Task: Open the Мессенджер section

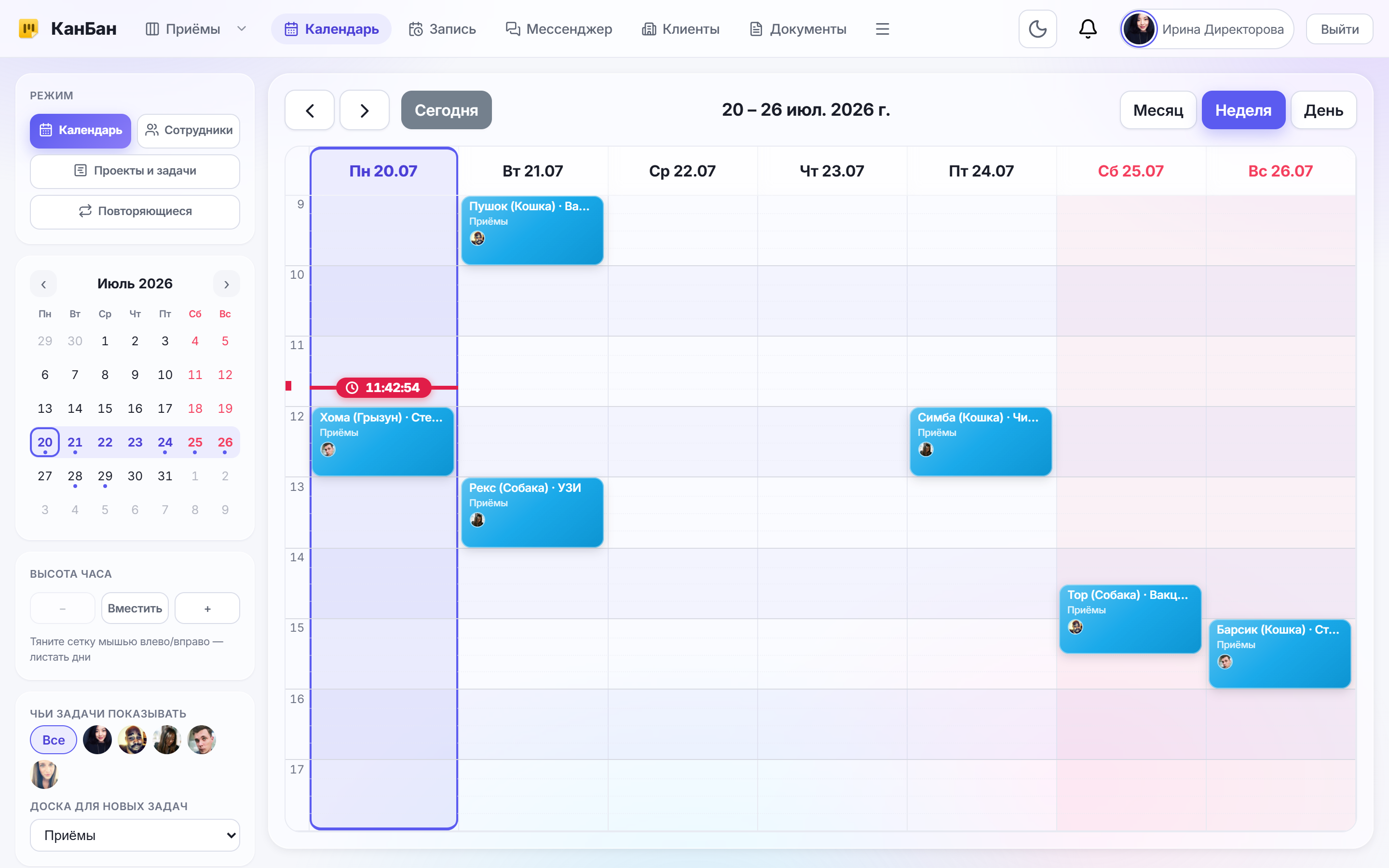Action: [x=558, y=29]
